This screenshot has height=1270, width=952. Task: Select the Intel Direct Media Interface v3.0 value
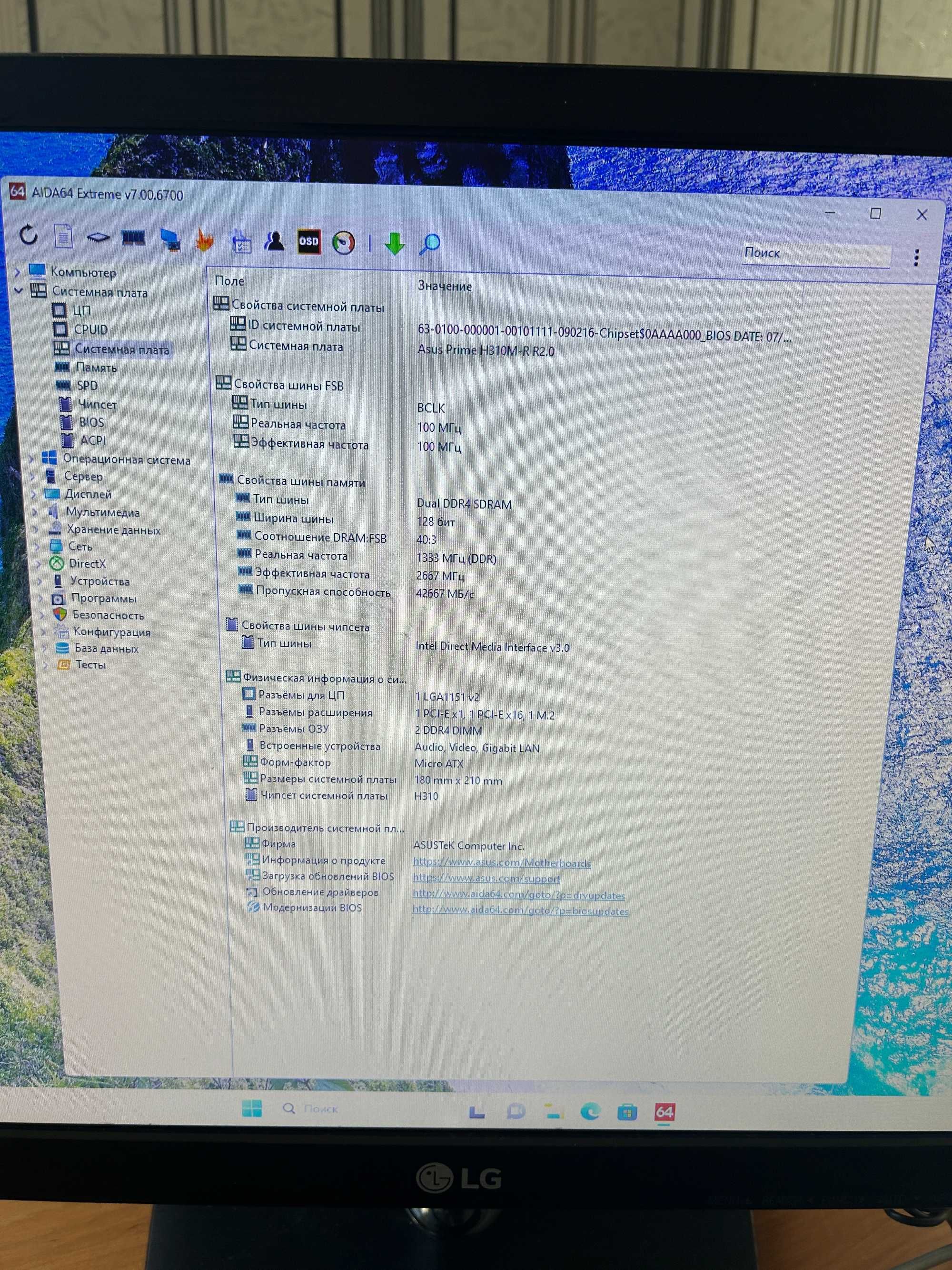coord(492,647)
